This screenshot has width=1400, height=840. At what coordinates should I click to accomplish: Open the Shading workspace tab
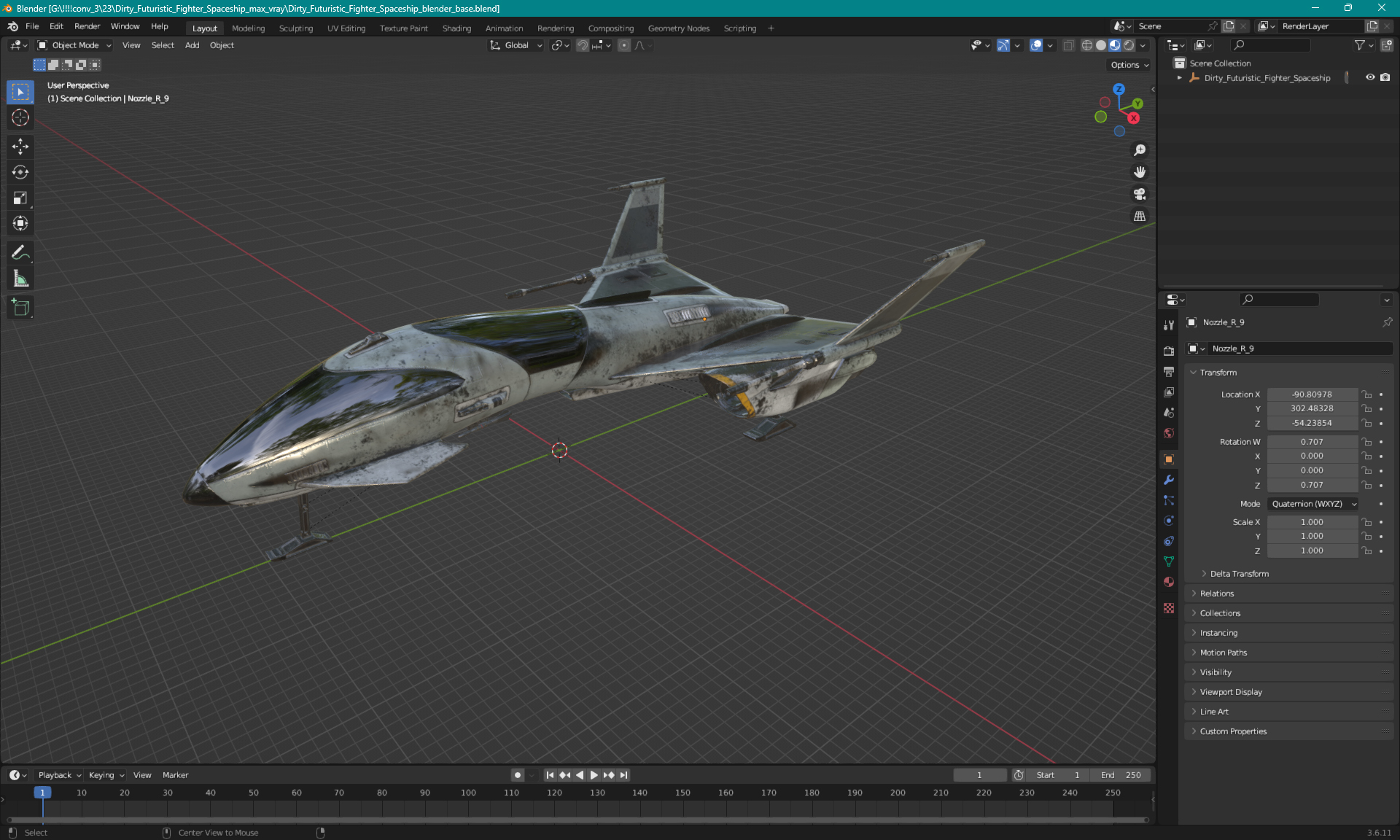click(x=456, y=27)
